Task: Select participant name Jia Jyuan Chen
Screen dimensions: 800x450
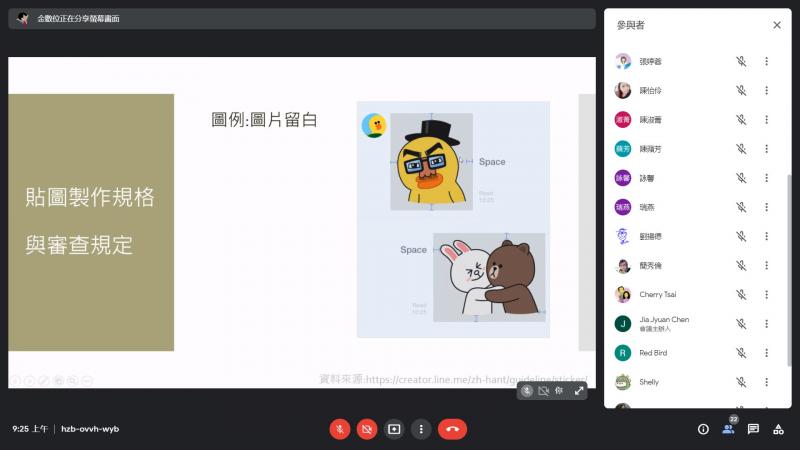Action: (664, 319)
